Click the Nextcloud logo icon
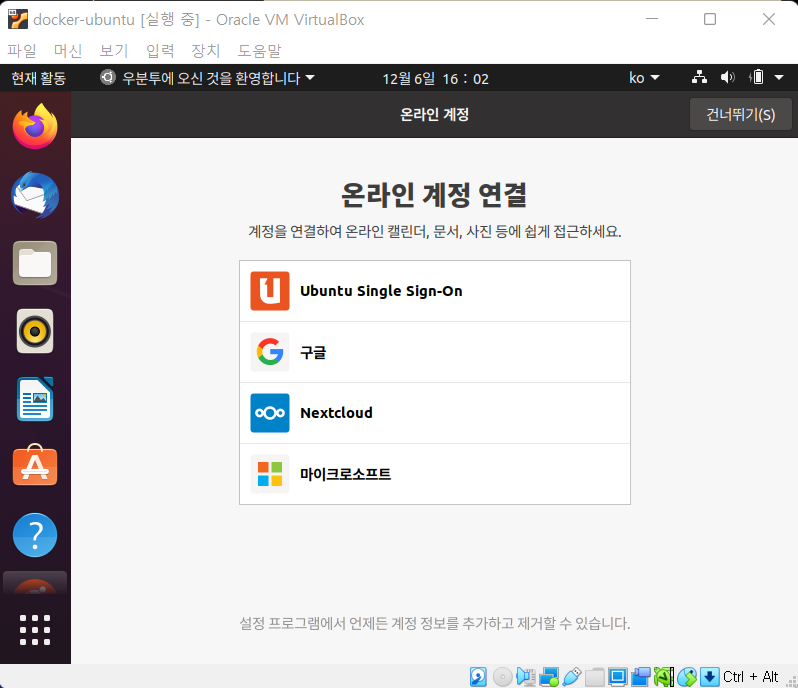Viewport: 798px width, 688px height. pos(270,413)
